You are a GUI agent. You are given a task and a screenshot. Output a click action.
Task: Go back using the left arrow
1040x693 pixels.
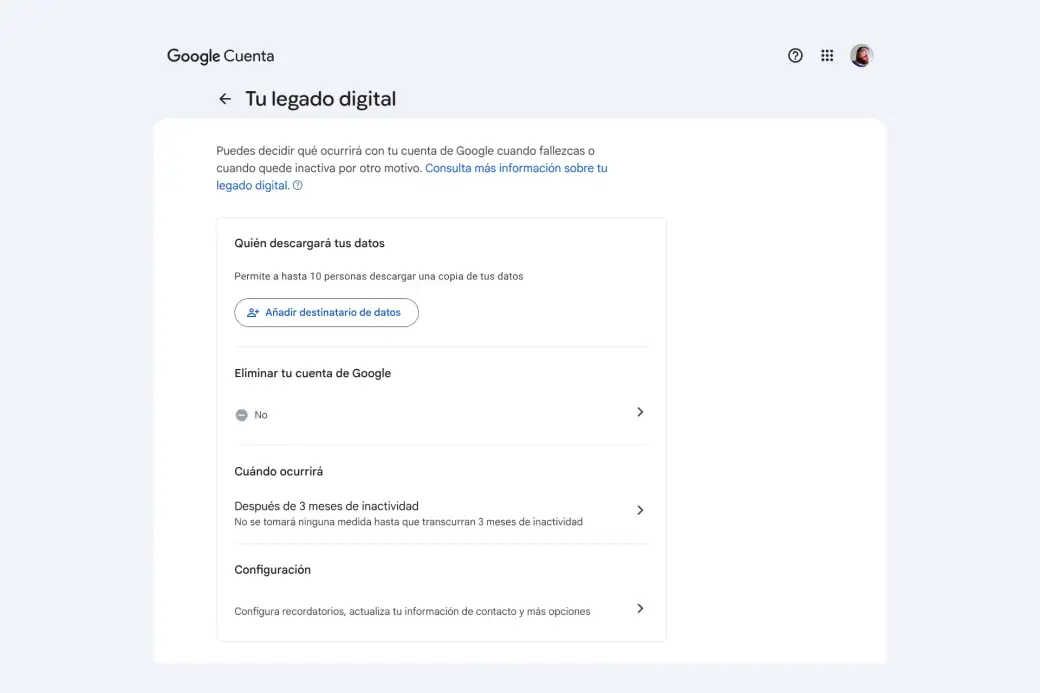[x=225, y=99]
